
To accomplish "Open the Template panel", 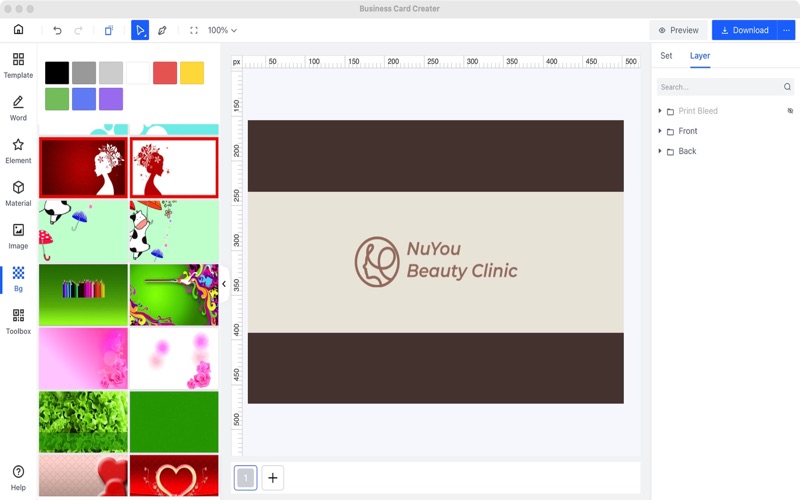I will [18, 66].
